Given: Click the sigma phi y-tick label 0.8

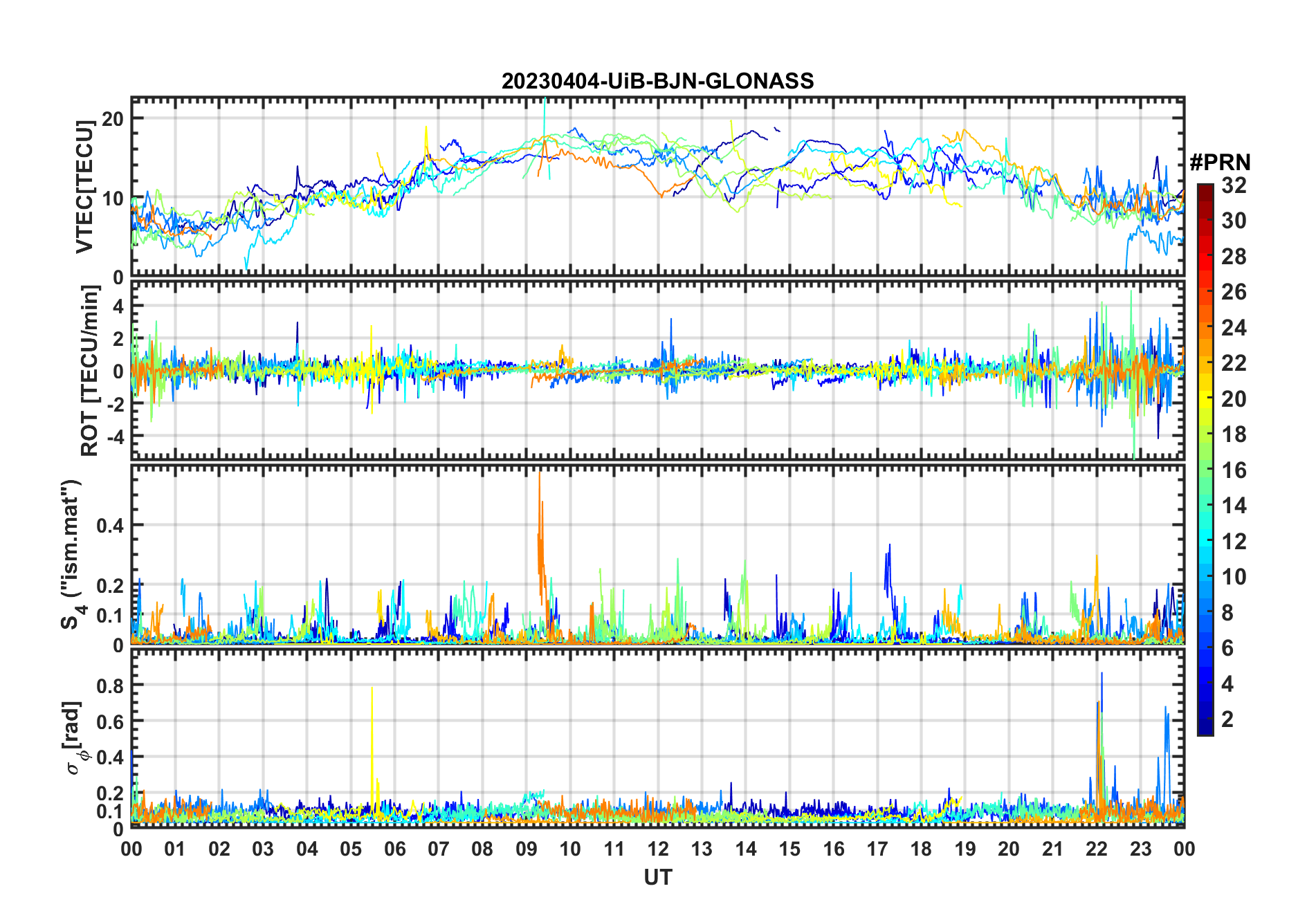Looking at the screenshot, I should tap(111, 686).
